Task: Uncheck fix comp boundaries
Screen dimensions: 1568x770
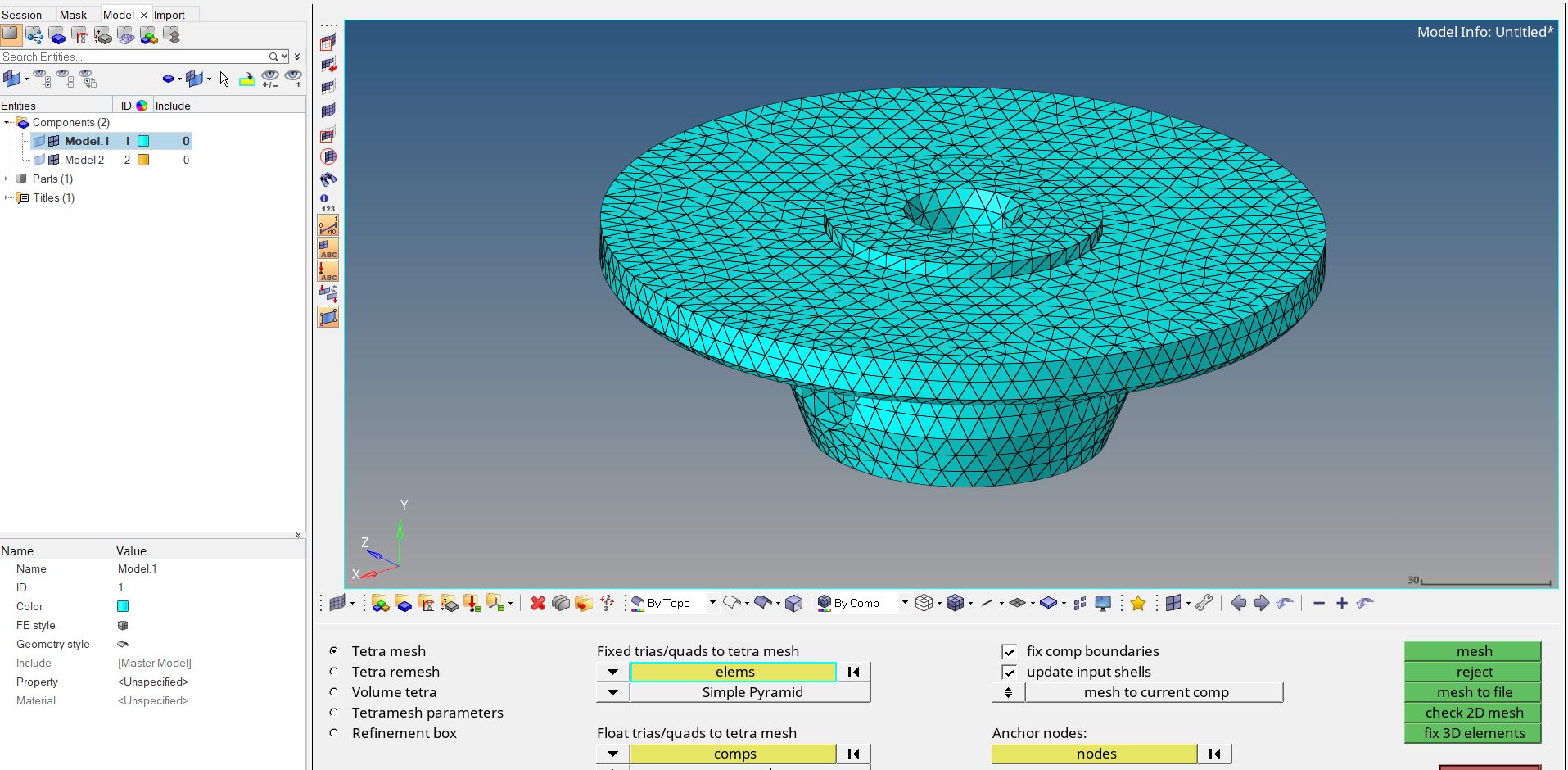Action: point(1010,650)
